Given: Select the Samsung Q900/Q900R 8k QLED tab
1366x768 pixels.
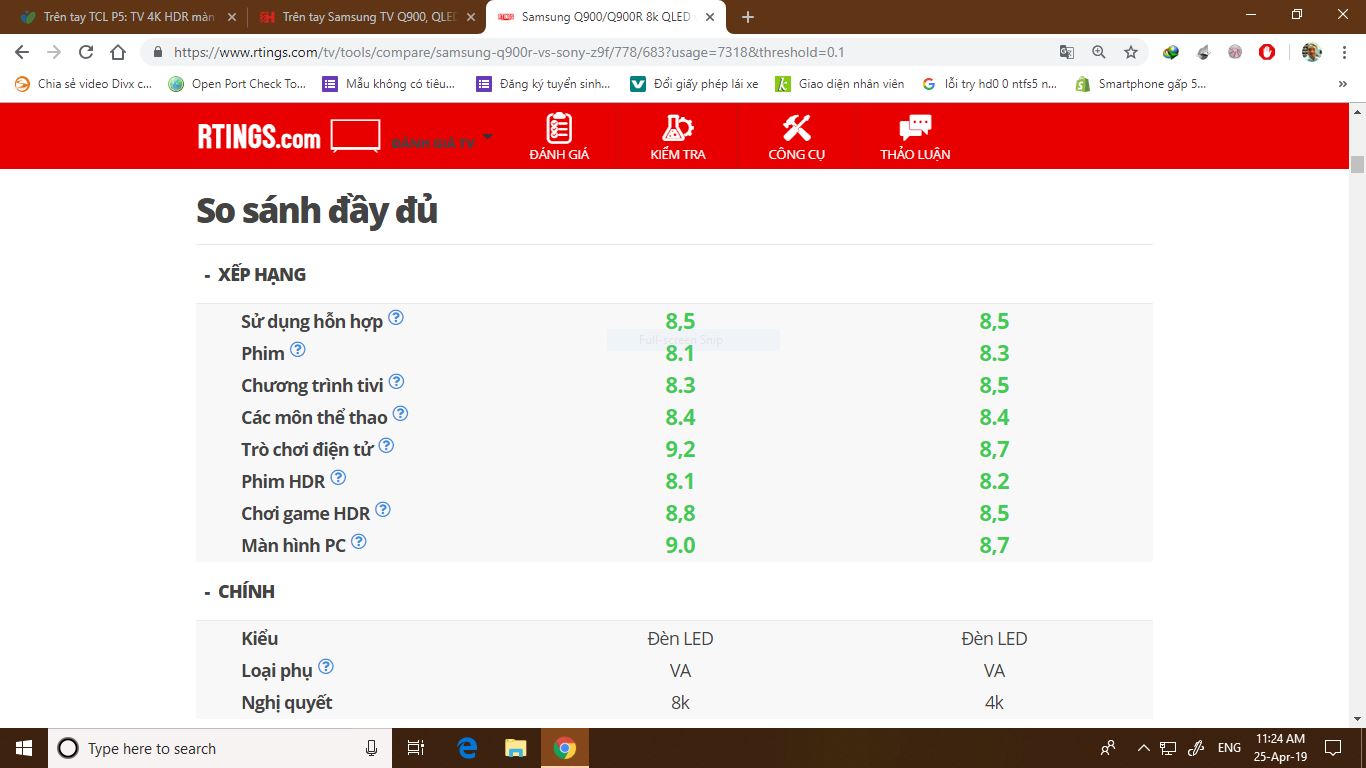Looking at the screenshot, I should (x=606, y=17).
